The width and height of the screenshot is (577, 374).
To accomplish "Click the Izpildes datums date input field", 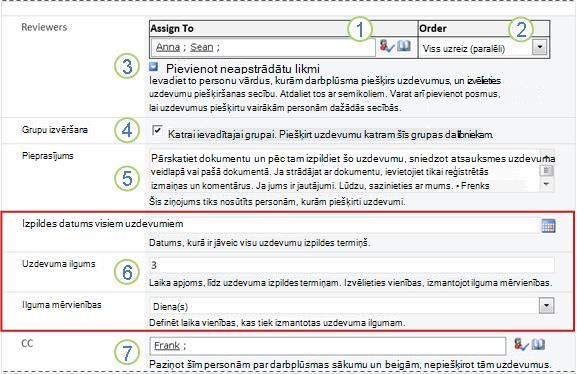I will coord(344,225).
